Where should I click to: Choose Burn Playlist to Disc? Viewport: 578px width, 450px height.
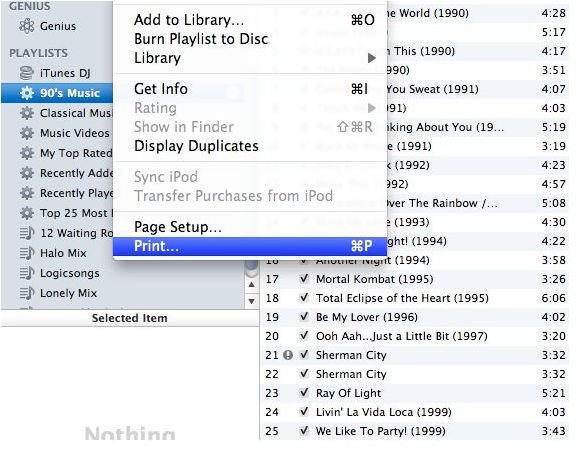(250, 39)
